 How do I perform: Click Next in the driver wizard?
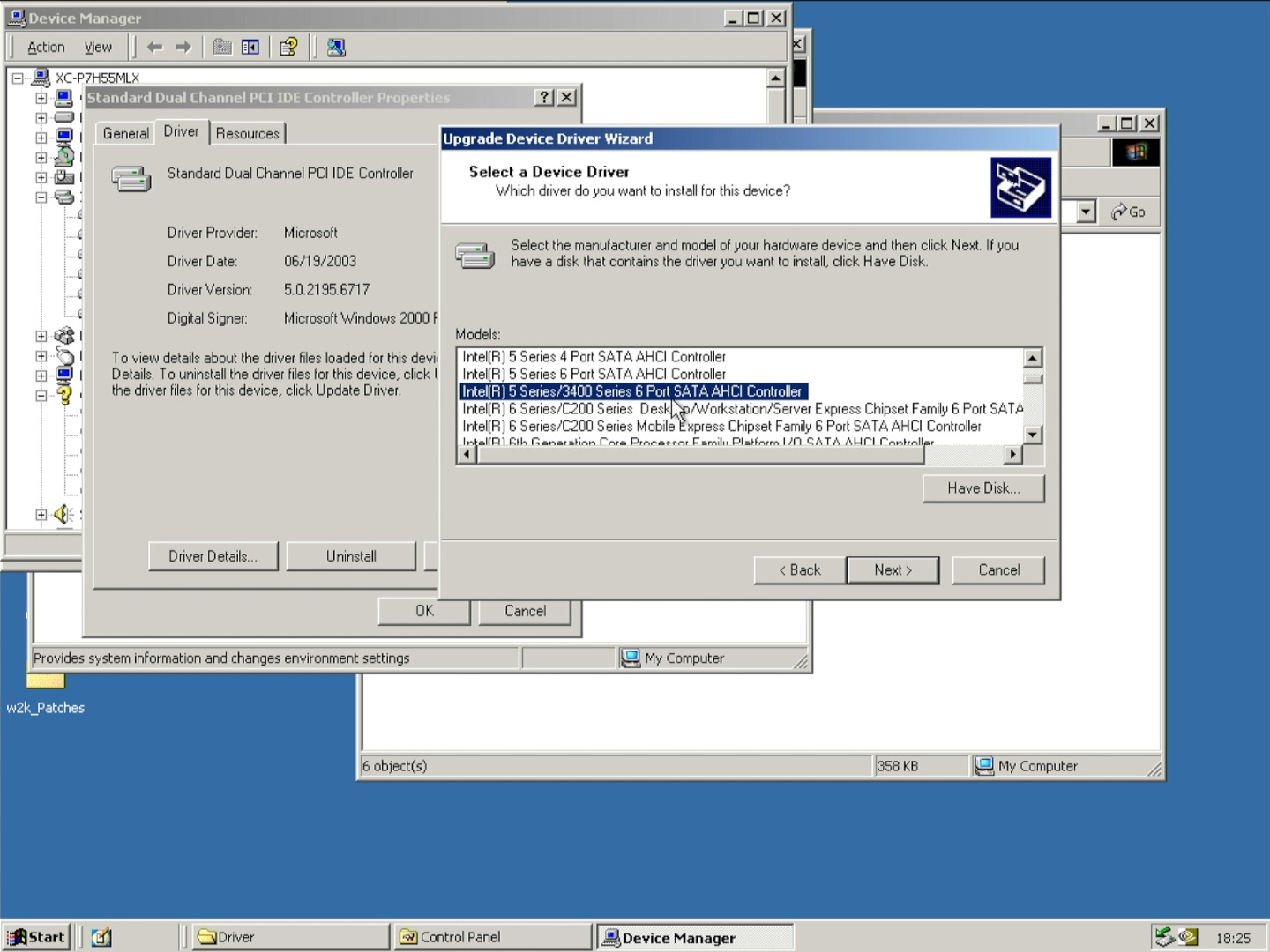893,570
